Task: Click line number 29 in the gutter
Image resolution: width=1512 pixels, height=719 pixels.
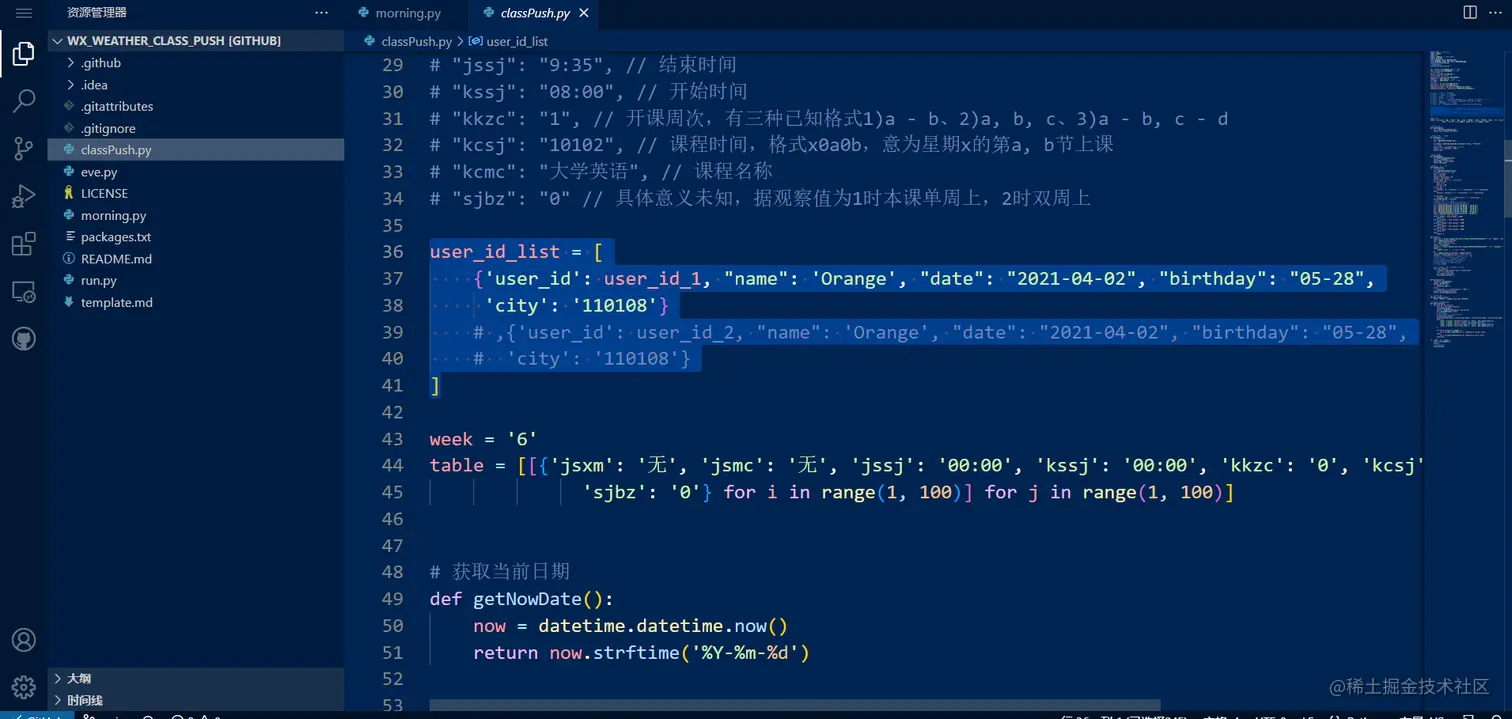Action: point(392,65)
